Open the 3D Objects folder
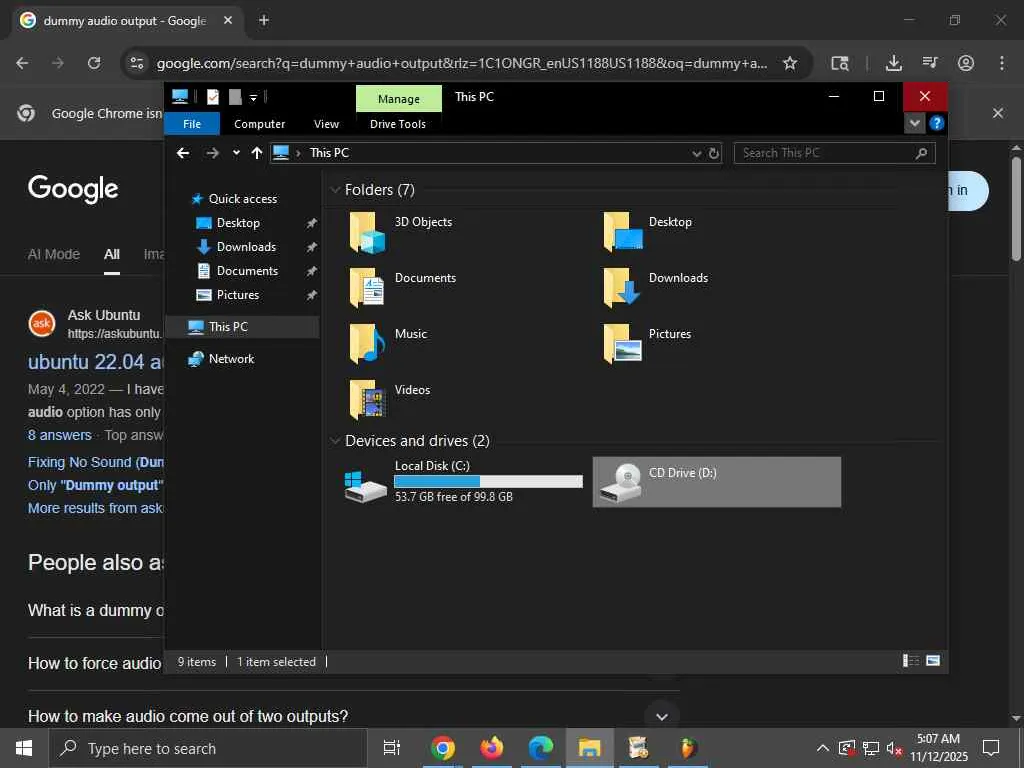The height and width of the screenshot is (768, 1024). click(x=400, y=232)
